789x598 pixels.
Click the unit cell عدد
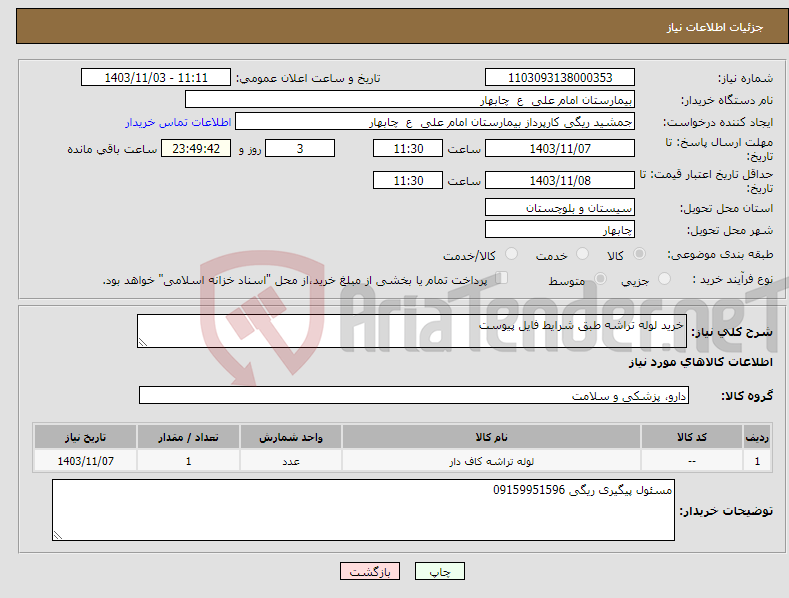[x=291, y=461]
